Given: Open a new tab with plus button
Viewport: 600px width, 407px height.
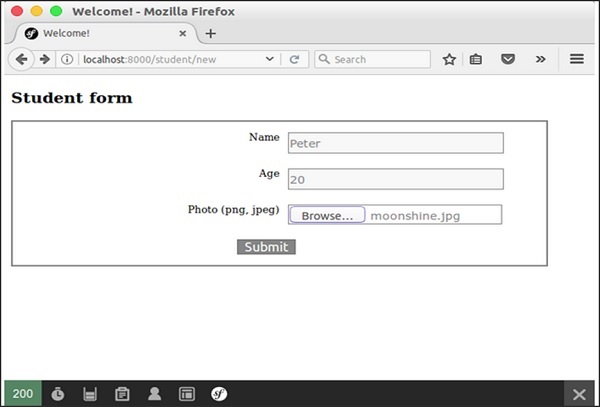Looking at the screenshot, I should point(210,33).
